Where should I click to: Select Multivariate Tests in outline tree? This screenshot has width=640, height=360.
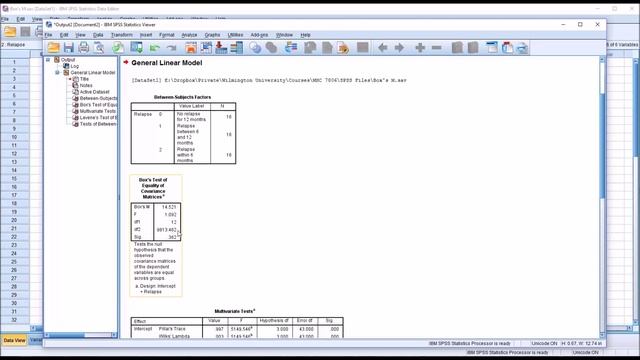point(98,111)
